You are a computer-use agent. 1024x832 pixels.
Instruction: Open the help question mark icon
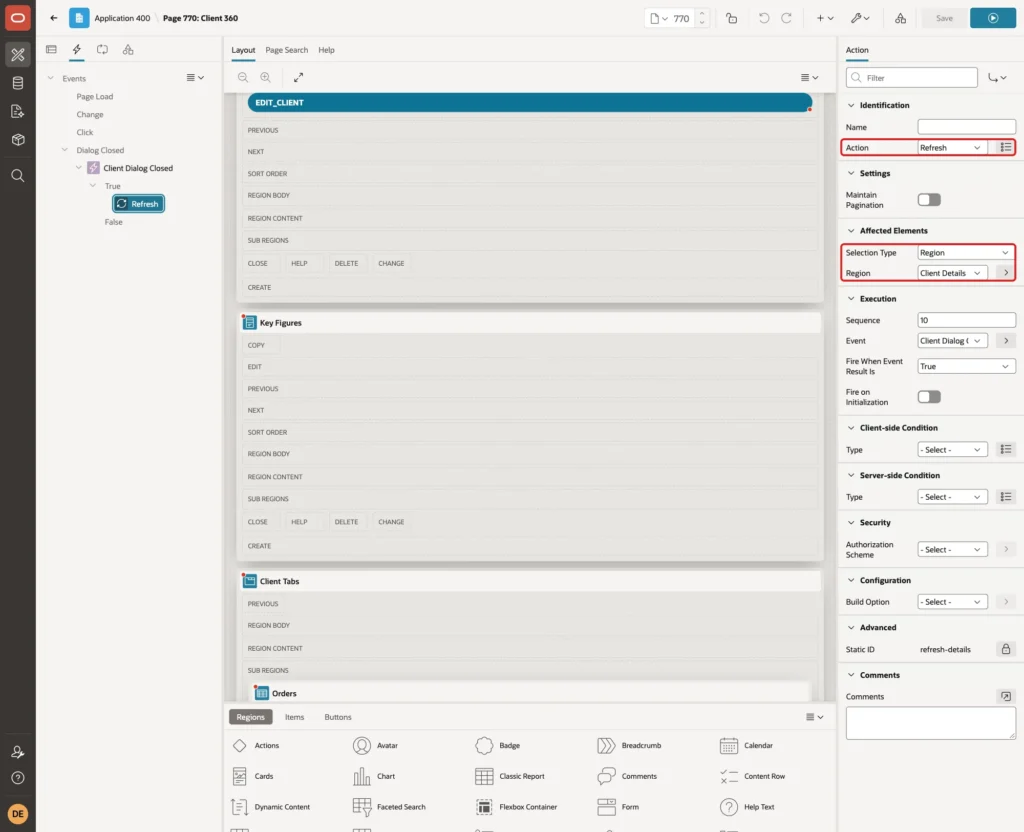18,778
